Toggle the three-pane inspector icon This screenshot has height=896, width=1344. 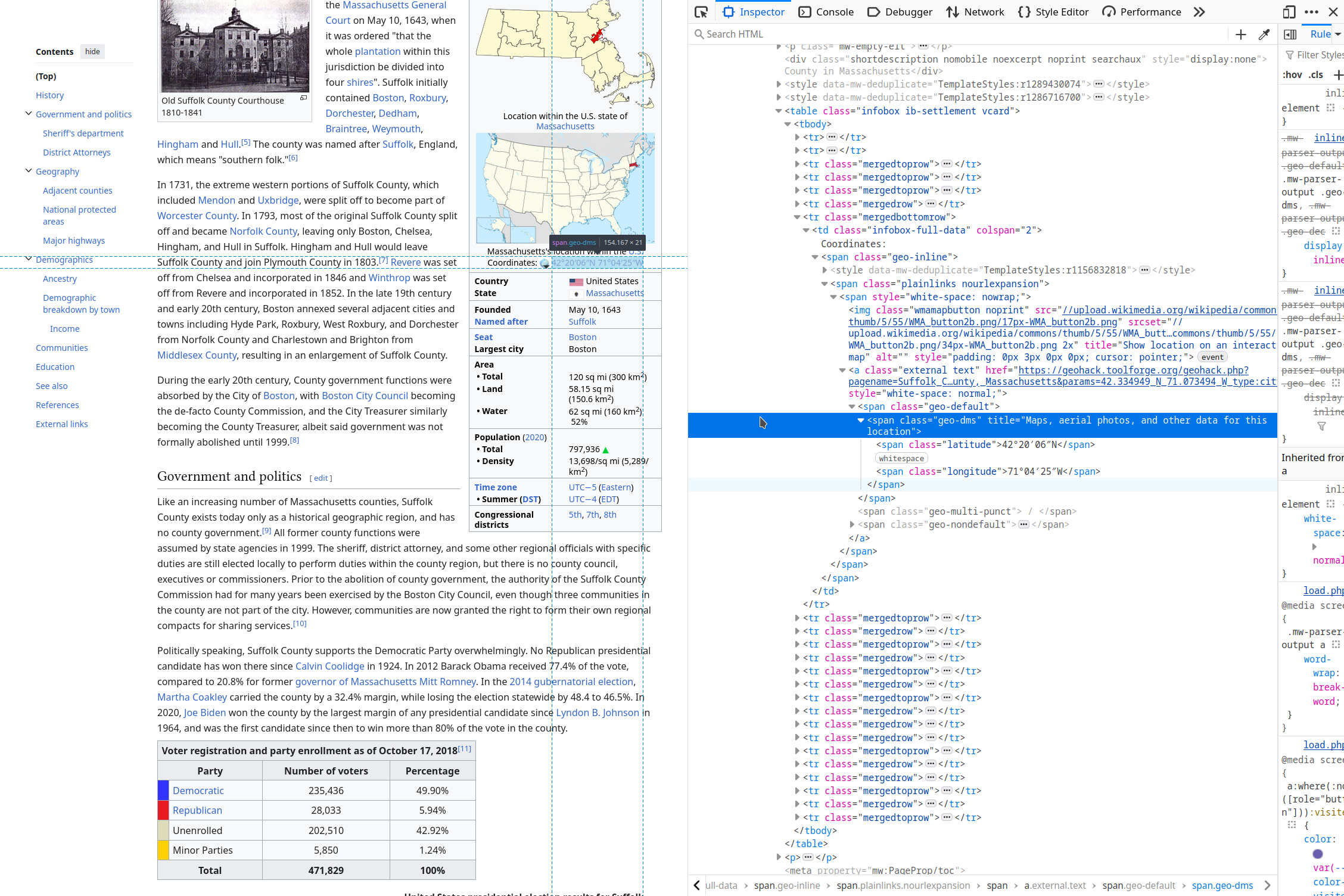(1290, 35)
